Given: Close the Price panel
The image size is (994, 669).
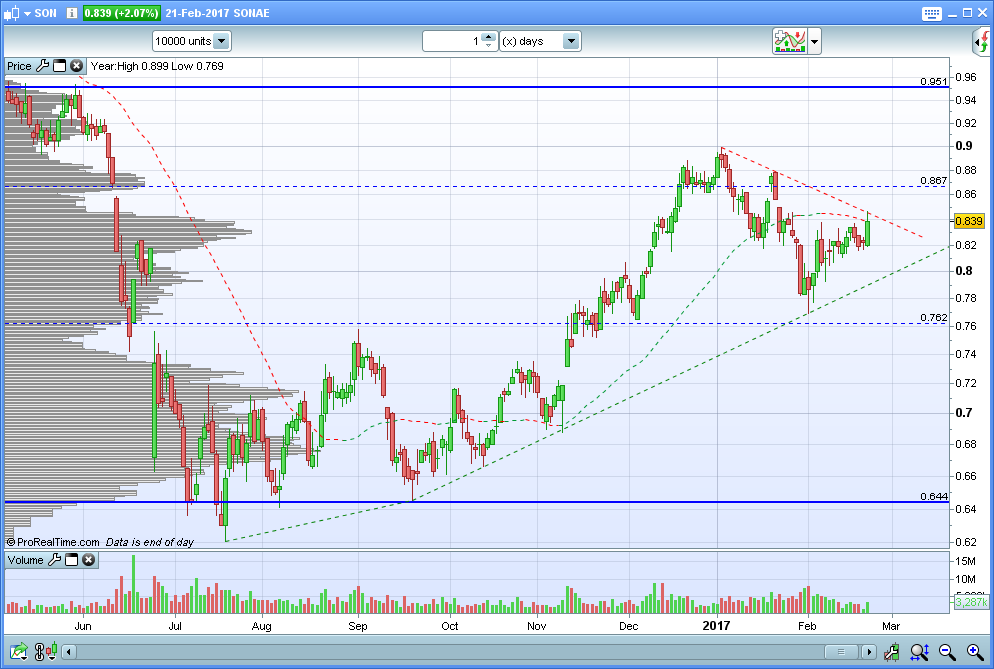Looking at the screenshot, I should click(x=76, y=65).
